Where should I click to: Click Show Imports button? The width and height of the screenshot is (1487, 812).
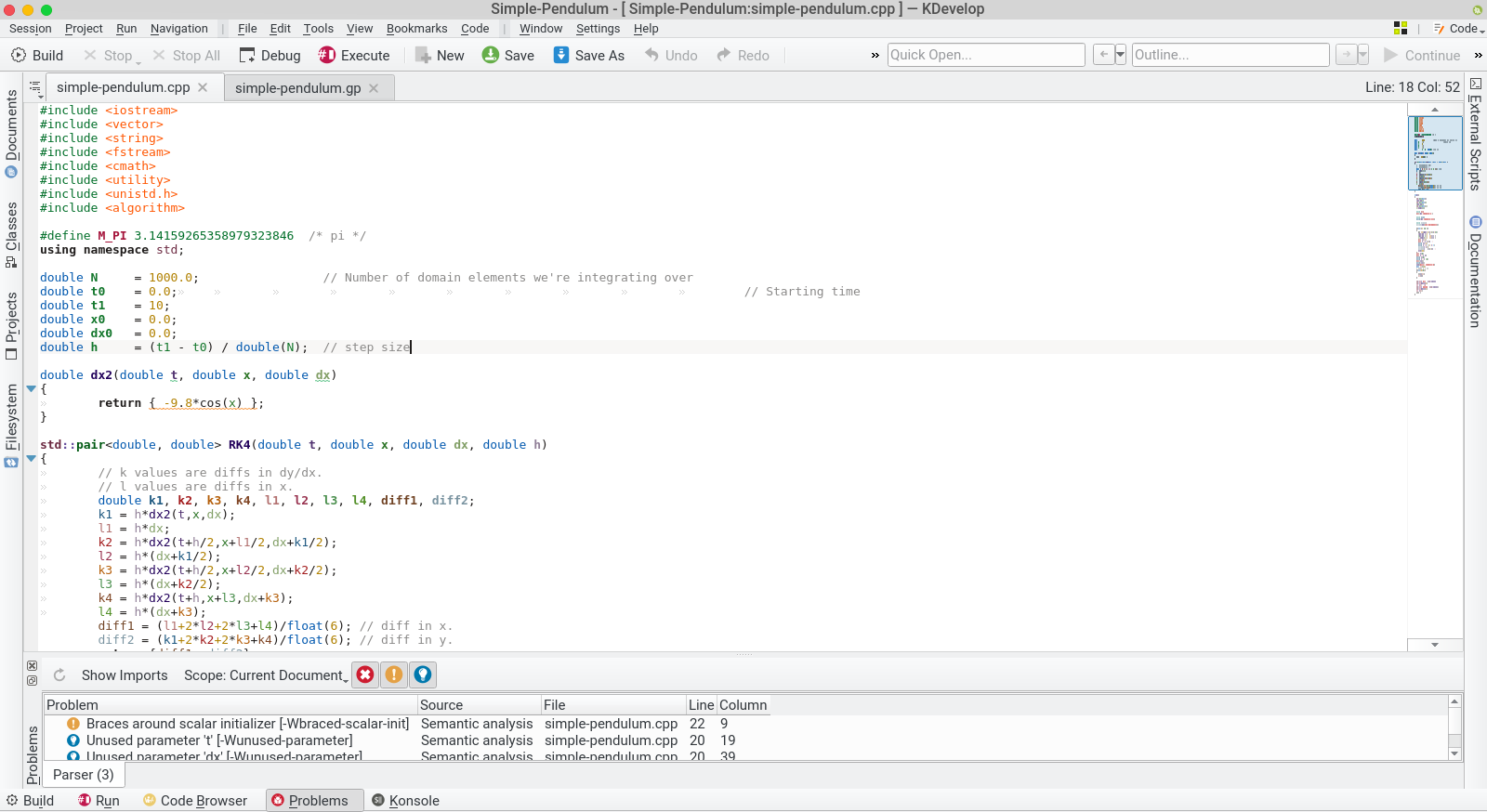click(x=125, y=675)
